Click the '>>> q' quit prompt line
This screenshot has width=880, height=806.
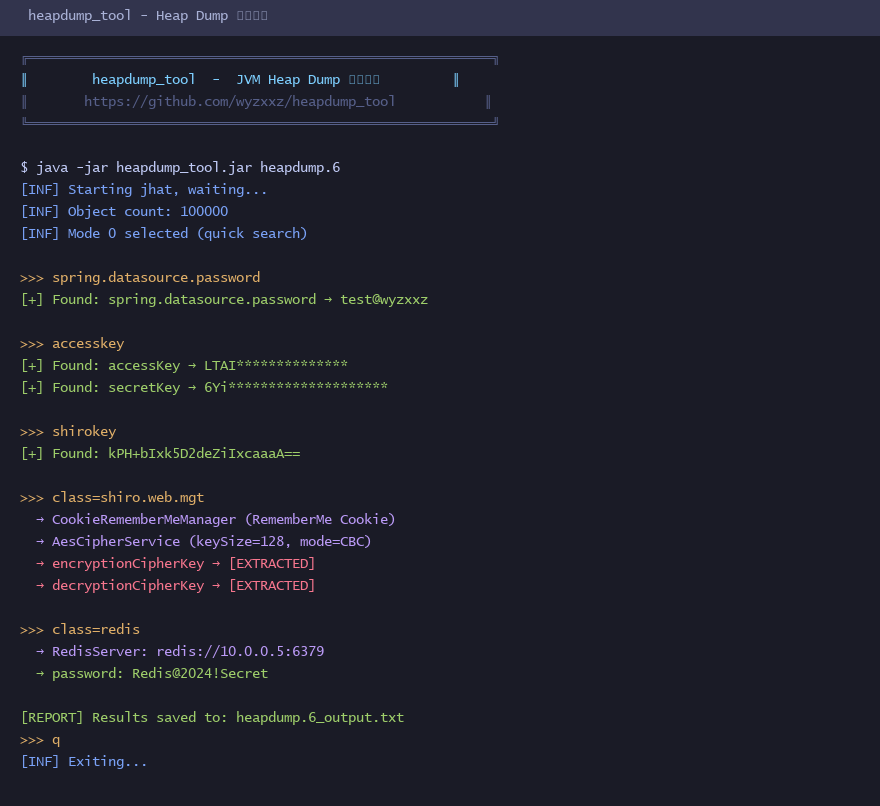tap(40, 740)
